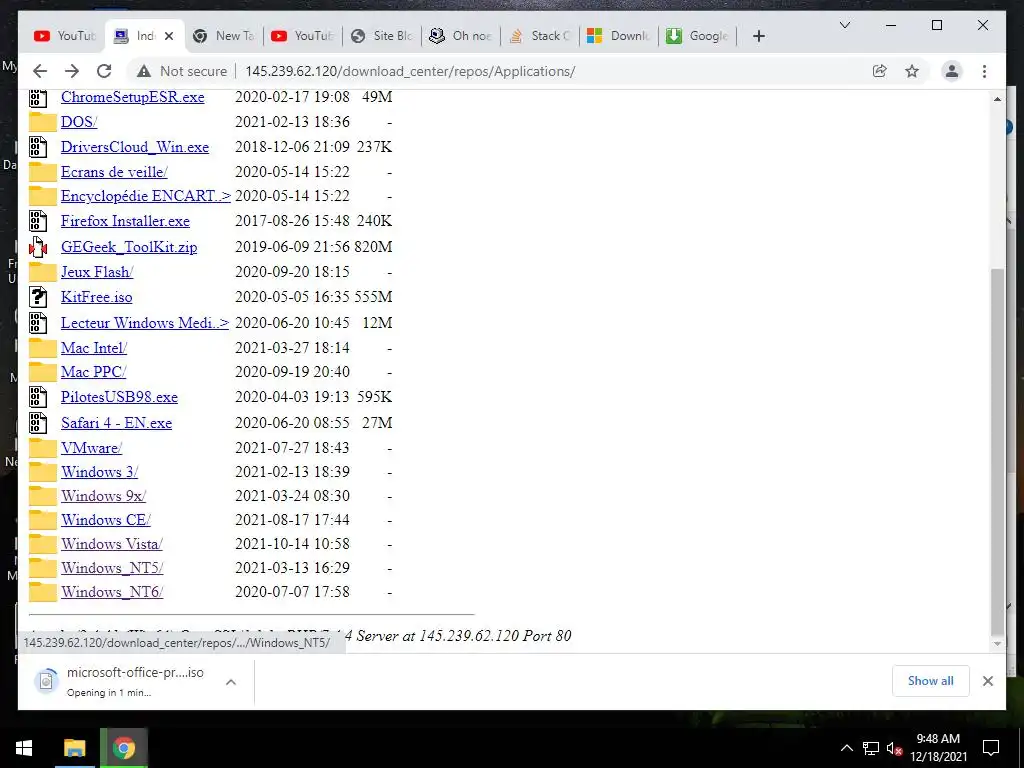Switch to the second YouTube tab
Viewport: 1024px width, 768px height.
[x=302, y=36]
